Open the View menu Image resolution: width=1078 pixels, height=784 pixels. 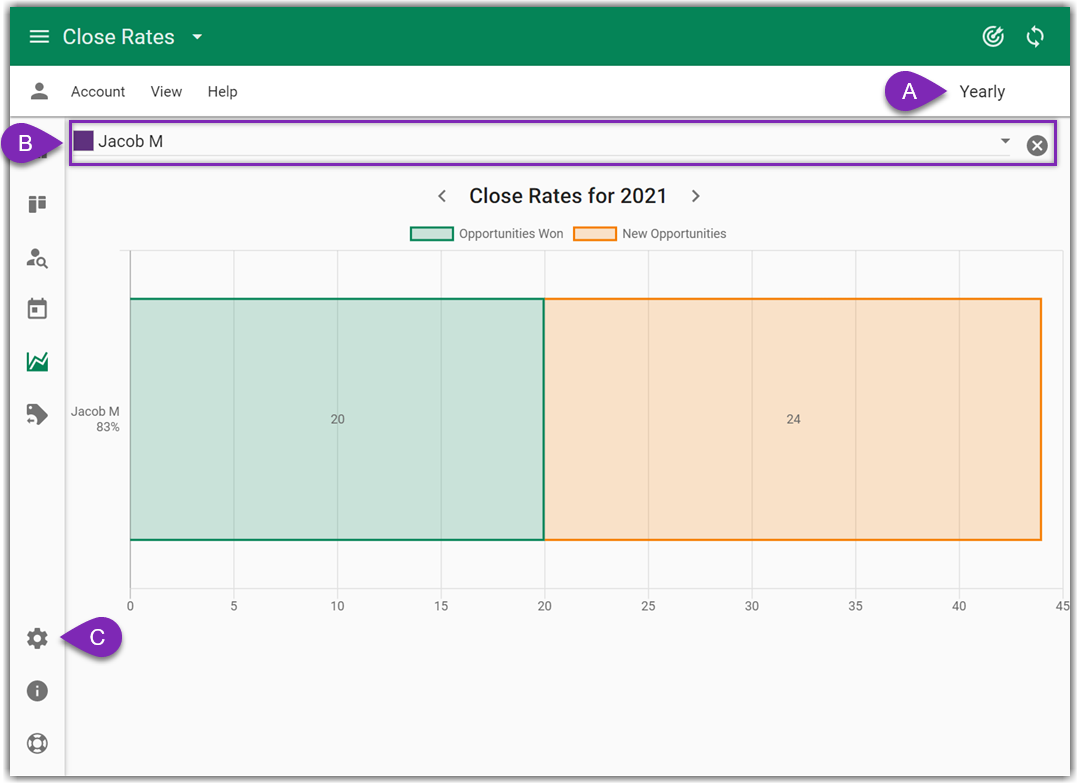pyautogui.click(x=166, y=91)
